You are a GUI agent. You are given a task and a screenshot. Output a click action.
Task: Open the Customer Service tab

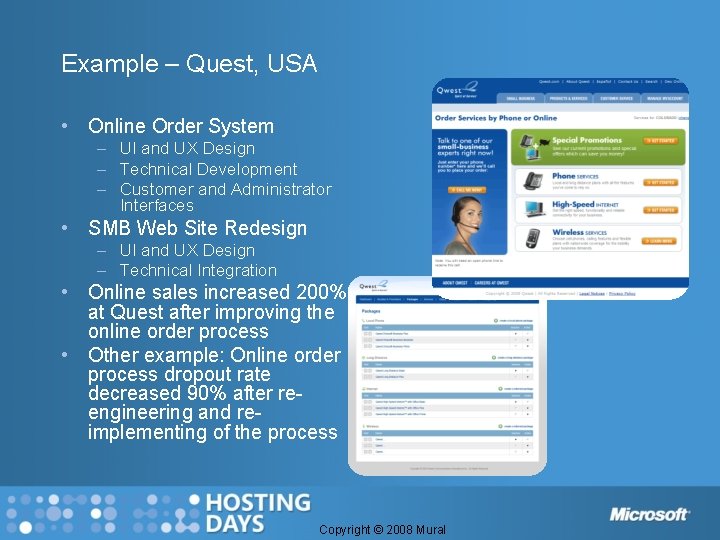coord(617,98)
